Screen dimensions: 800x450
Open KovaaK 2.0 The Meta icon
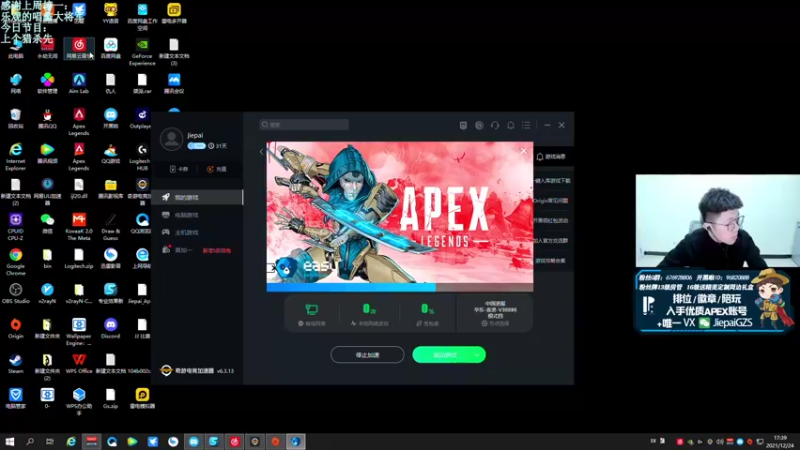point(79,227)
